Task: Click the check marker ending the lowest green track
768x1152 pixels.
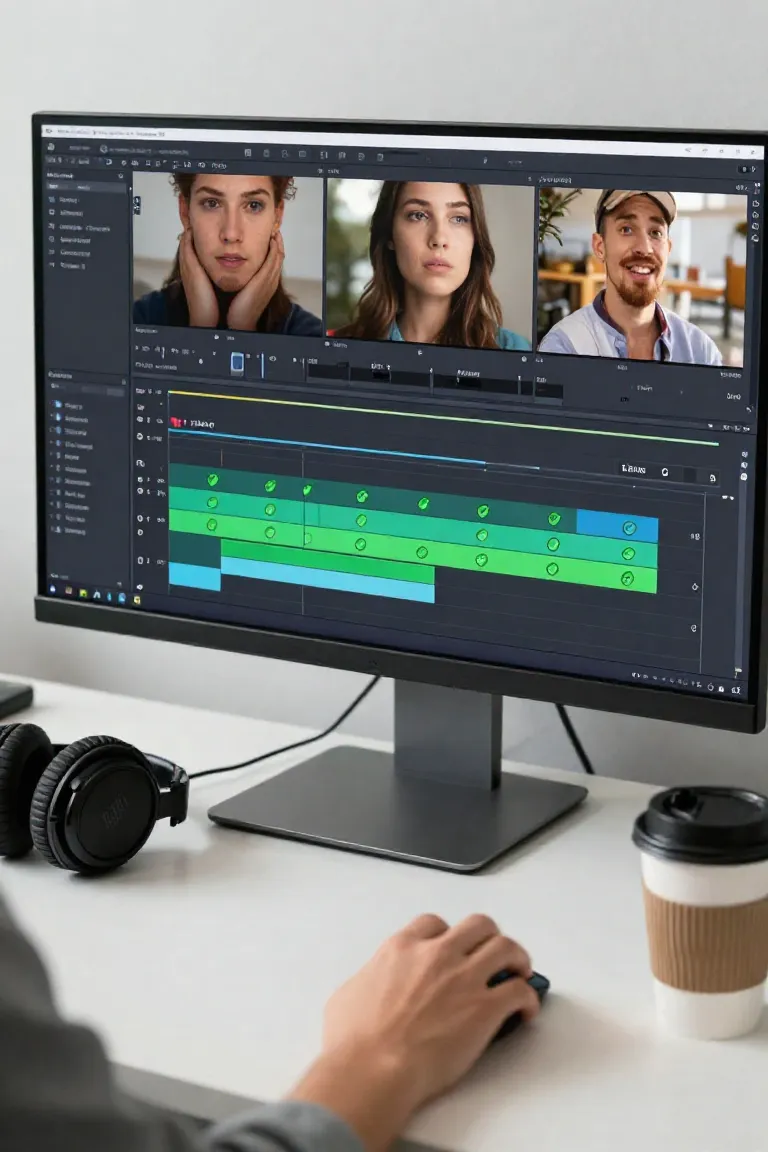Action: coord(627,578)
